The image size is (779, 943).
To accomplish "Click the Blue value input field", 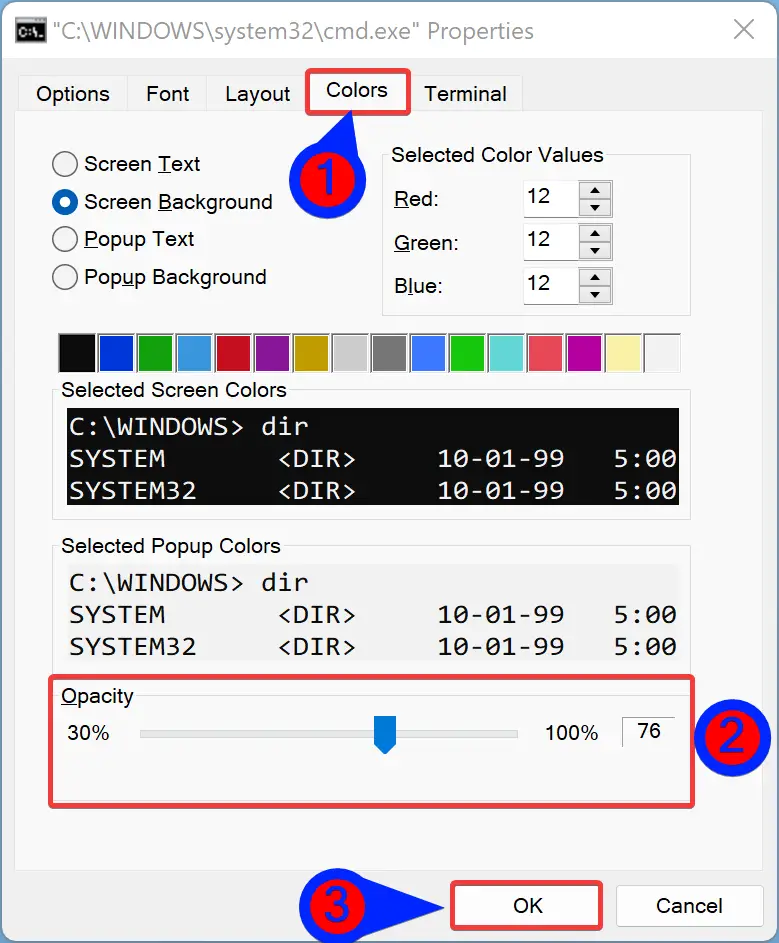I will (551, 286).
